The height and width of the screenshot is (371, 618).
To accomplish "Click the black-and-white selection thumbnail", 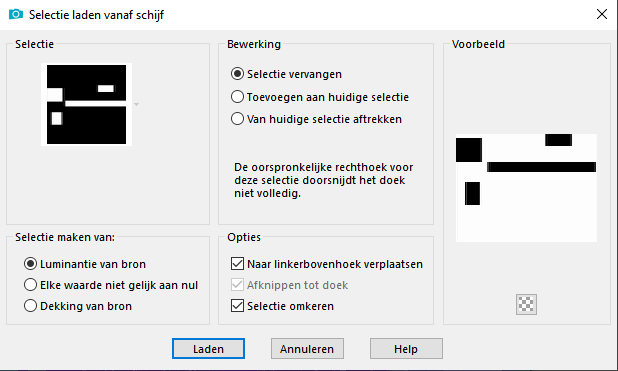I will click(x=86, y=104).
